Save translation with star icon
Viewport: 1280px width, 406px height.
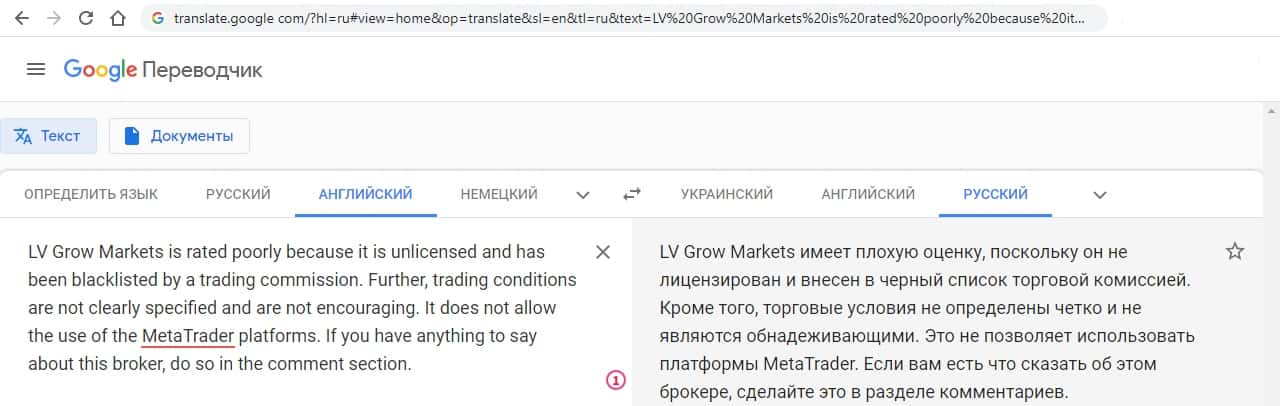click(1235, 252)
